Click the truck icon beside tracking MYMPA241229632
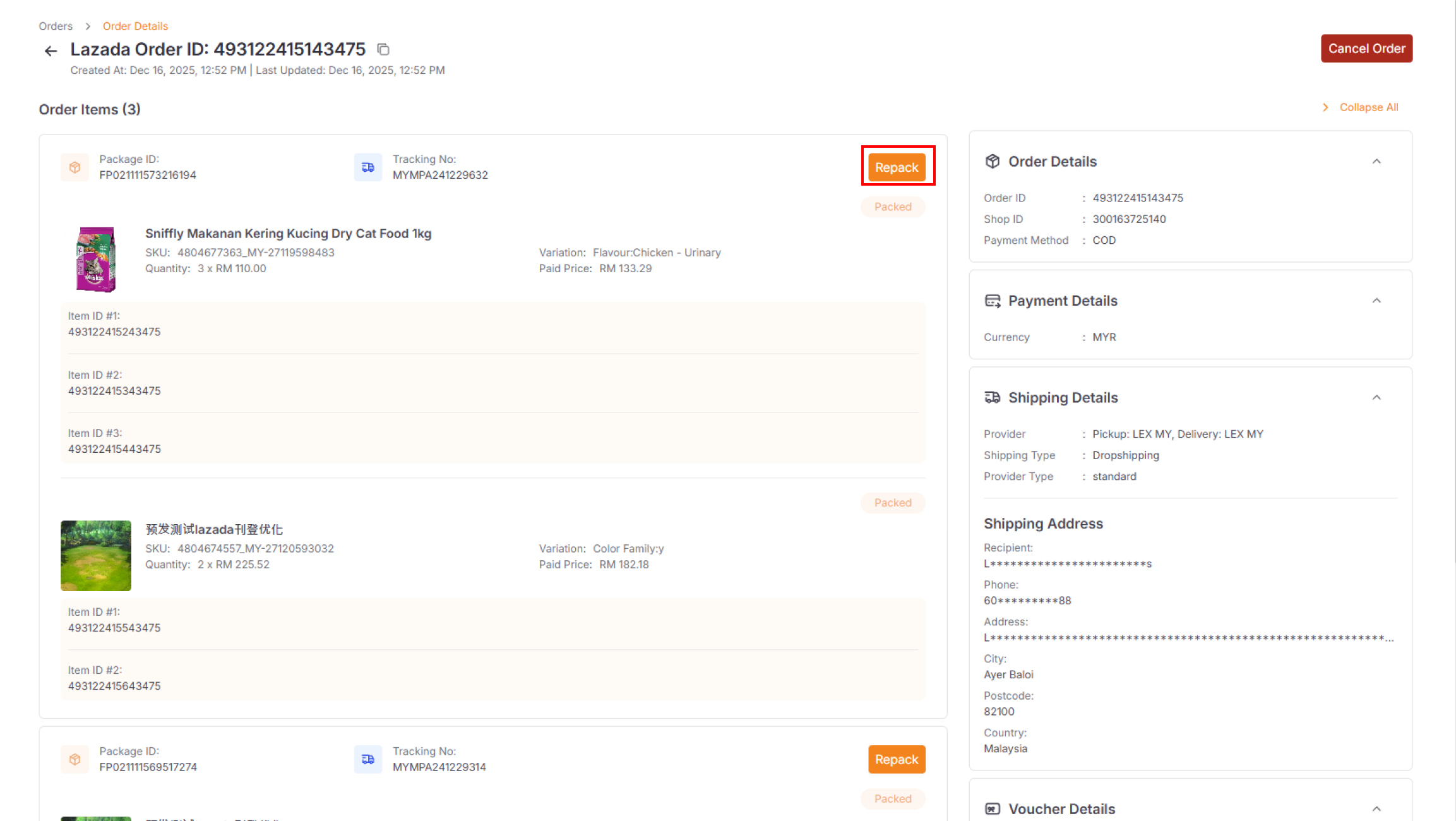The height and width of the screenshot is (821, 1456). [368, 167]
